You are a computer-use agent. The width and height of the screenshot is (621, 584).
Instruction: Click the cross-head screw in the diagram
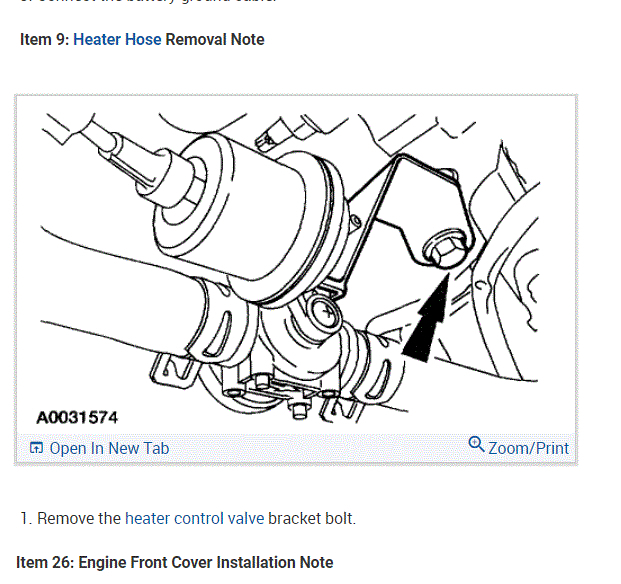click(327, 312)
